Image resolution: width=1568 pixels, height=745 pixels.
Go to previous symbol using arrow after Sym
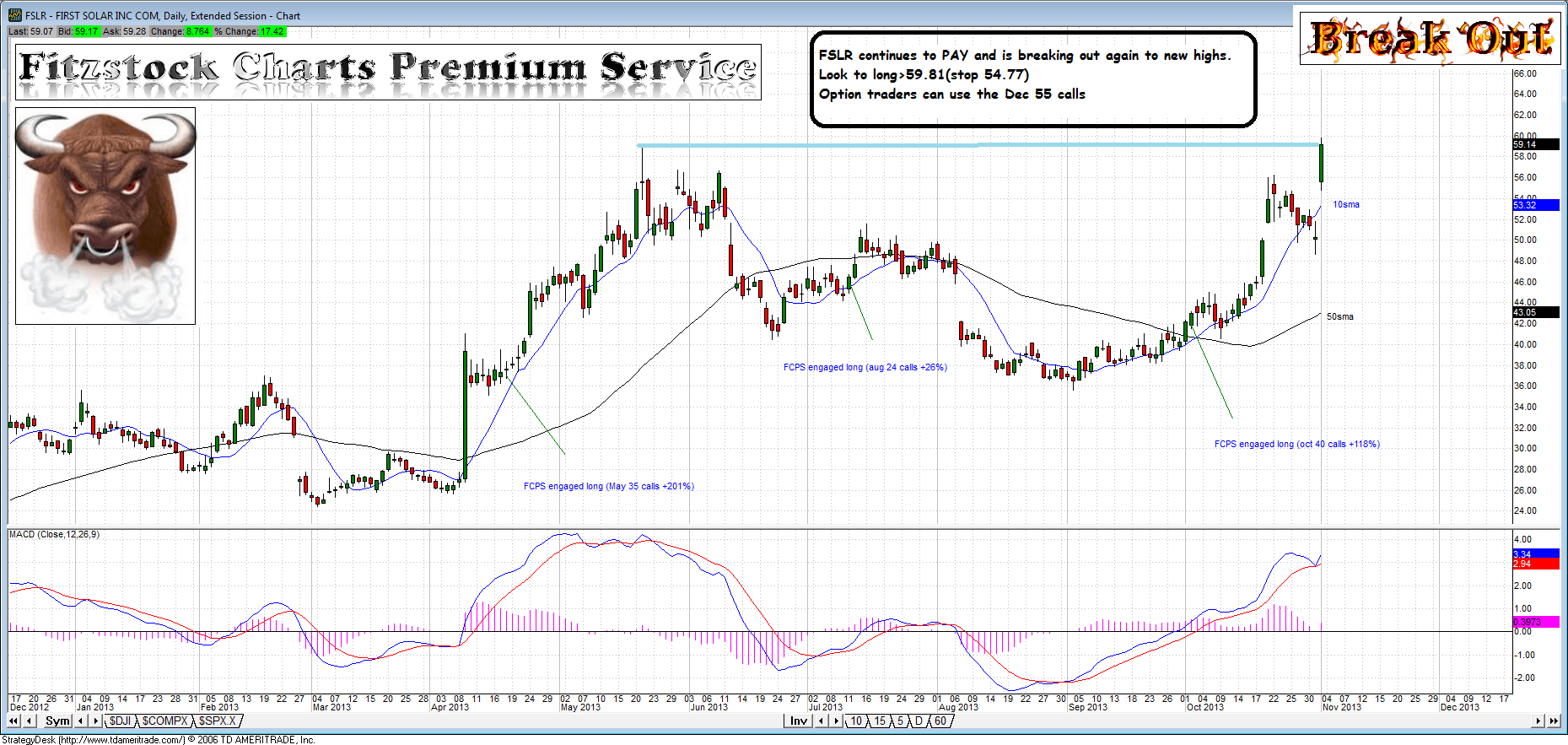pos(81,721)
